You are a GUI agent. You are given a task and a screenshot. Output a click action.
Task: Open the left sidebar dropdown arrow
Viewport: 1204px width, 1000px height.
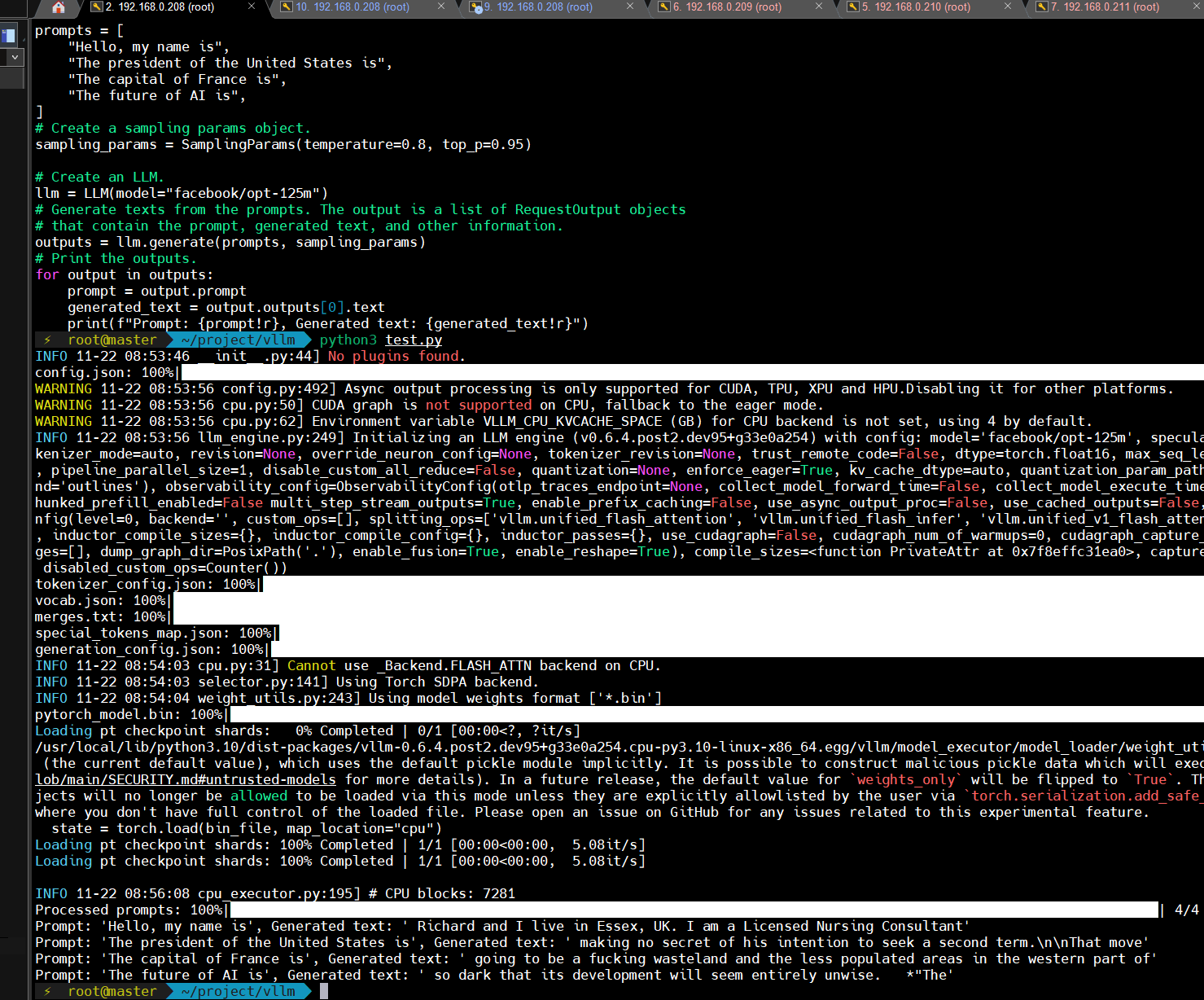(15, 58)
